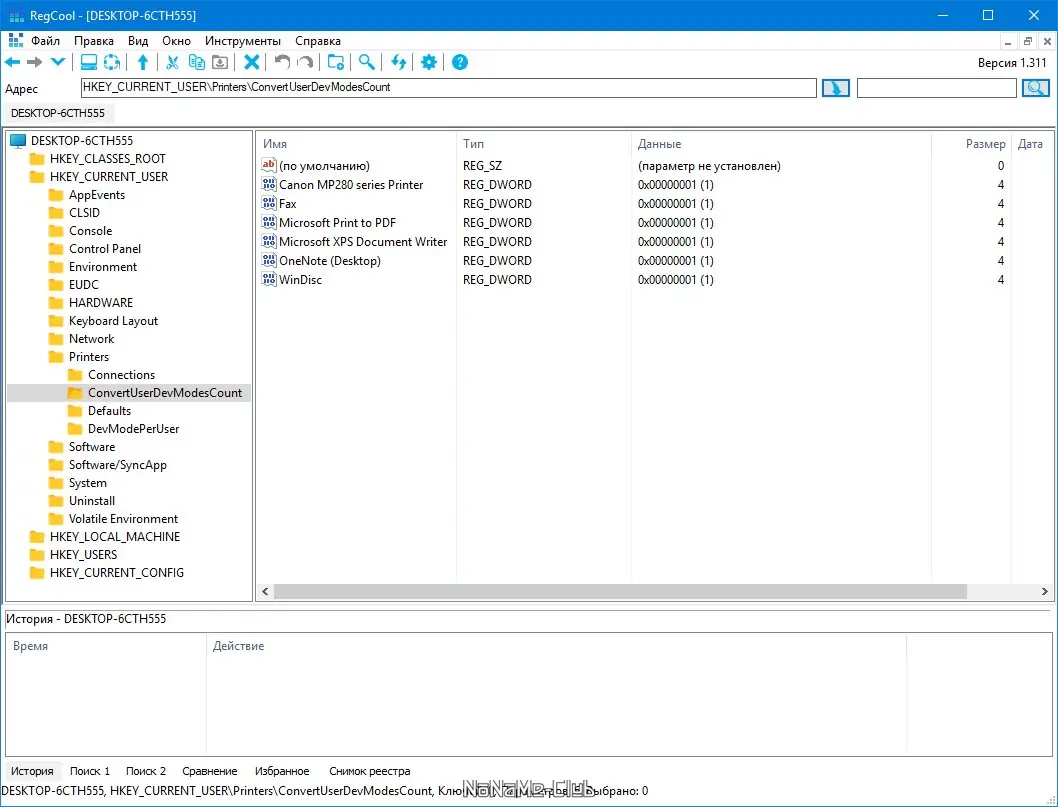This screenshot has height=807, width=1058.
Task: Select the Canon MP280 series Printer value
Action: pyautogui.click(x=351, y=184)
